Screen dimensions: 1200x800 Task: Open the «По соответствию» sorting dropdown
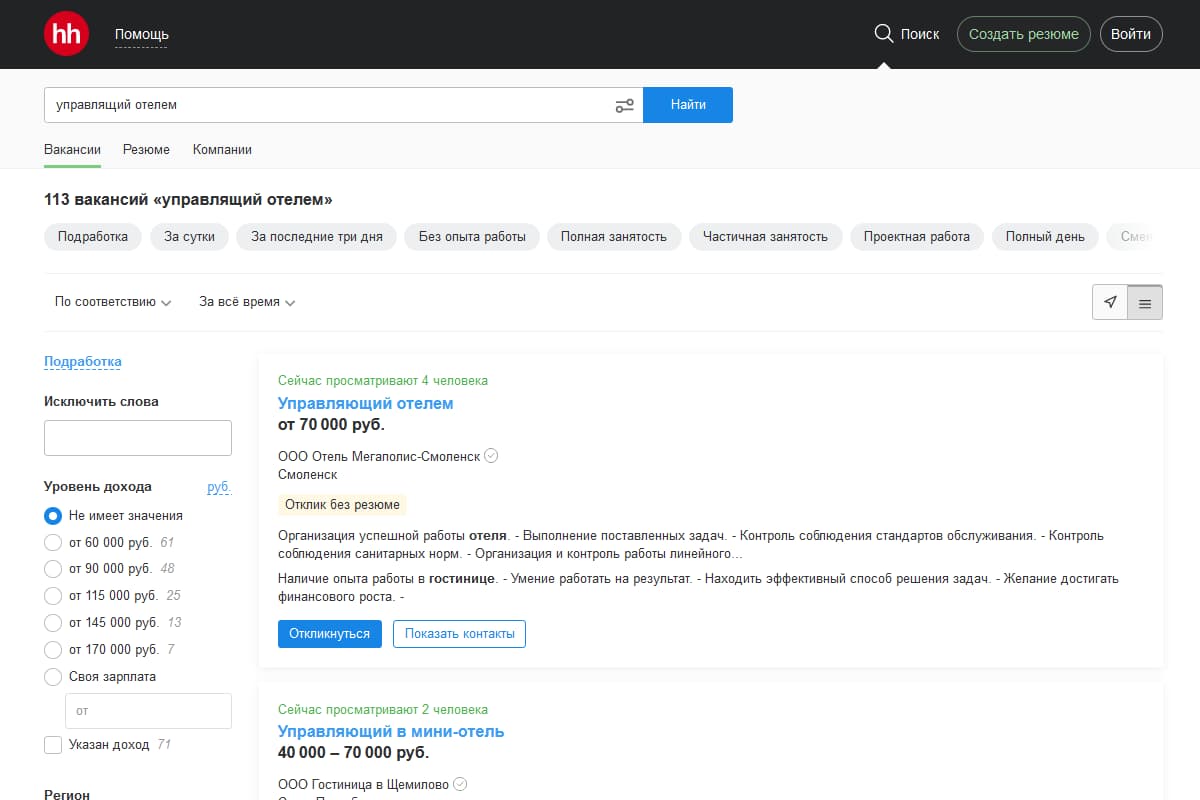point(112,301)
